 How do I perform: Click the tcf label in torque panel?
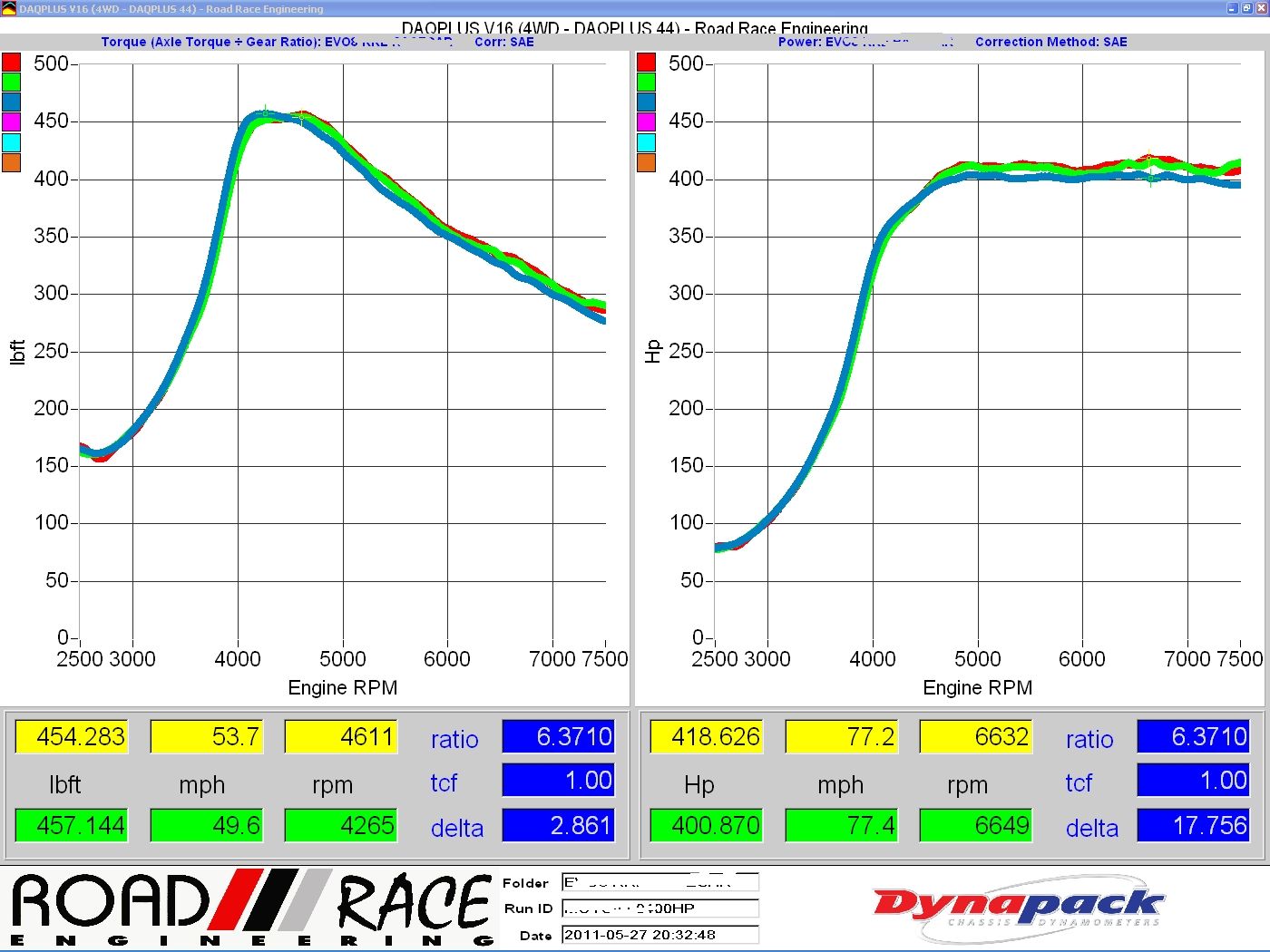[444, 782]
